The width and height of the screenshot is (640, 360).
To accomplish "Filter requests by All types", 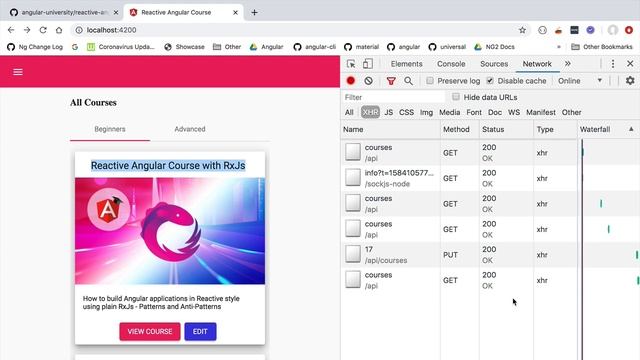I will [349, 112].
